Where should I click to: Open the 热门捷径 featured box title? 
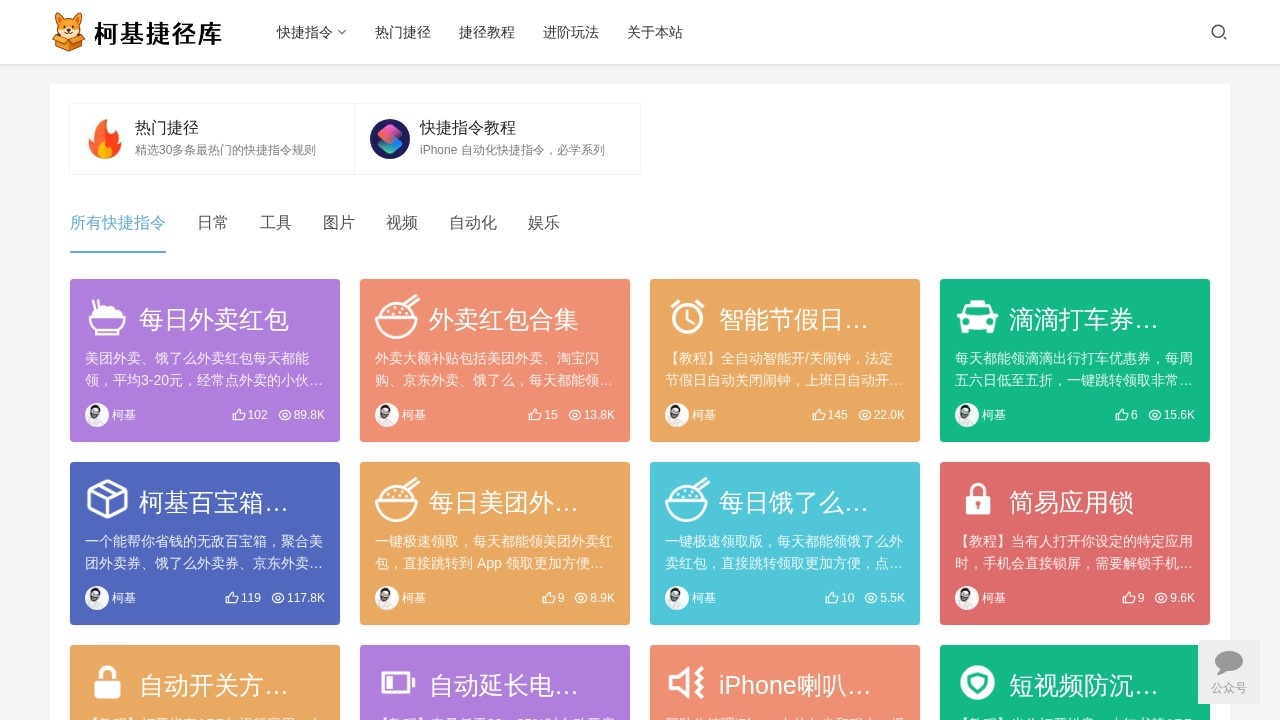(x=167, y=128)
